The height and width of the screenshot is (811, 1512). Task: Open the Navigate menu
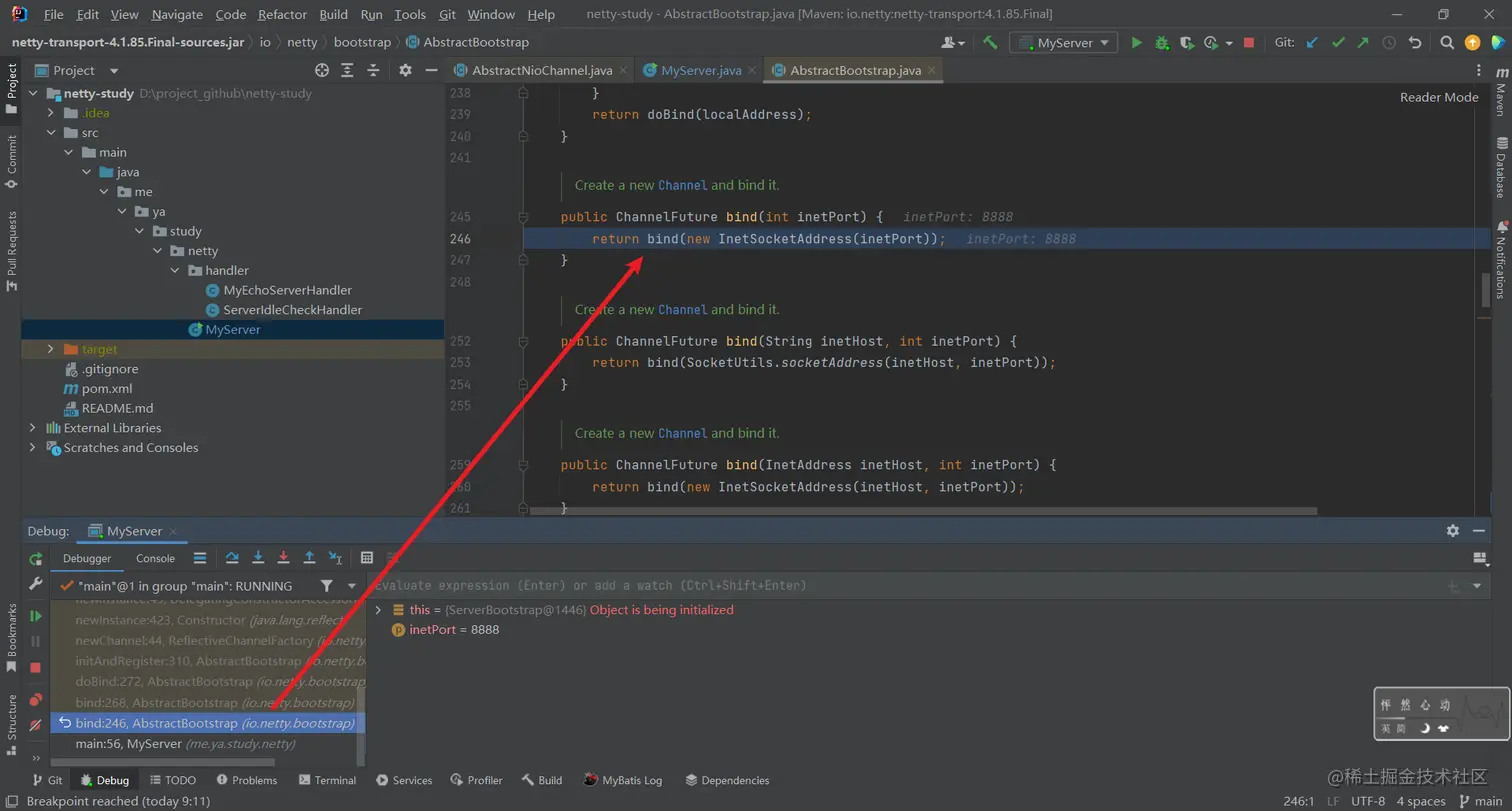(177, 15)
